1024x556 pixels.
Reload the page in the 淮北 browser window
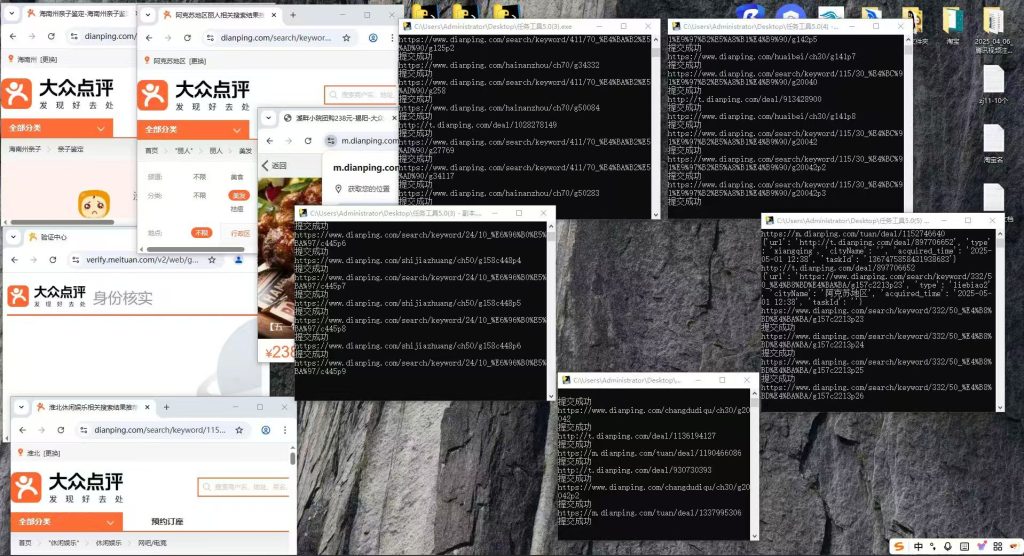pyautogui.click(x=61, y=430)
